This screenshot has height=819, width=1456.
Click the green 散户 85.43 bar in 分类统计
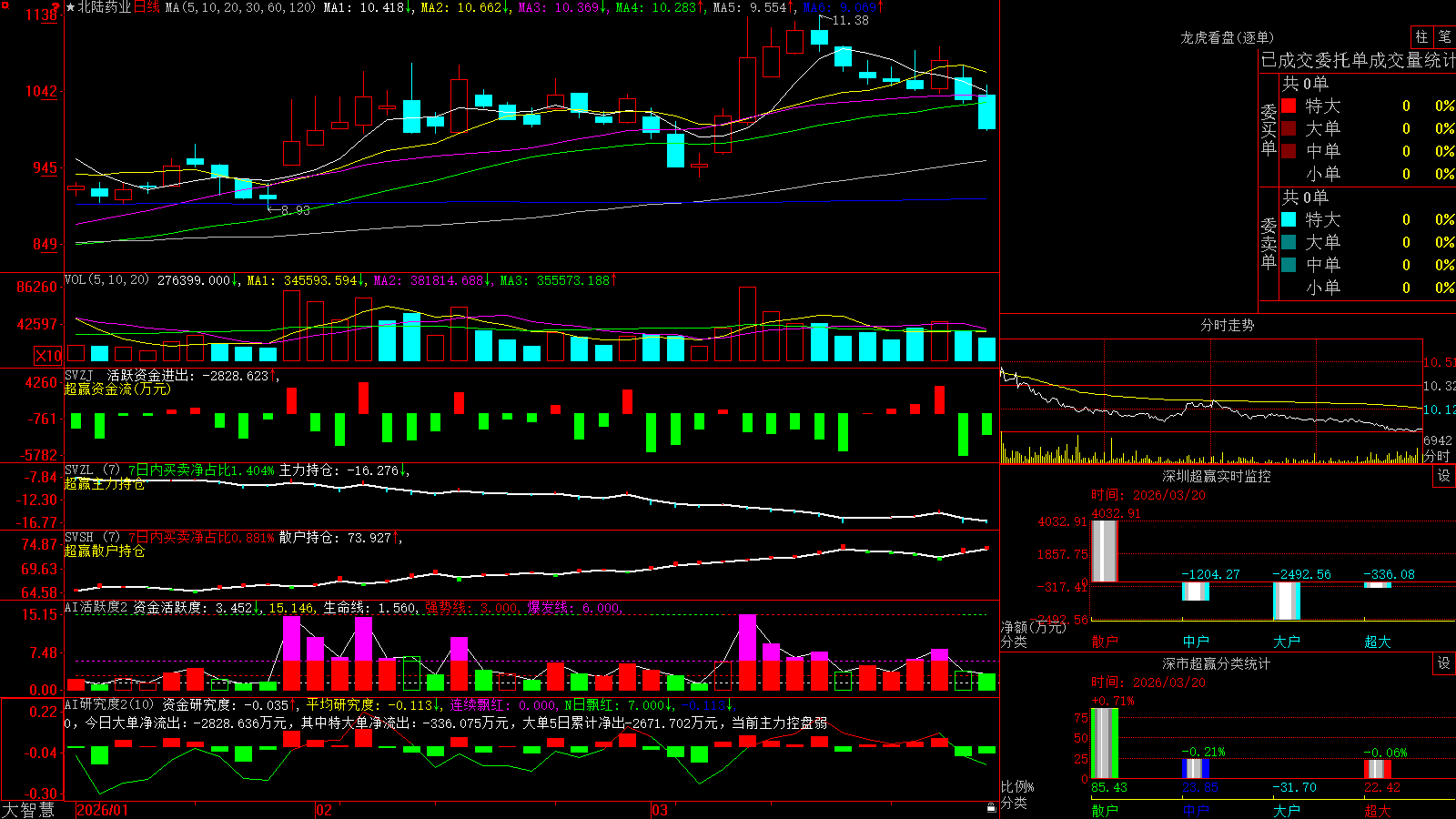click(1105, 743)
